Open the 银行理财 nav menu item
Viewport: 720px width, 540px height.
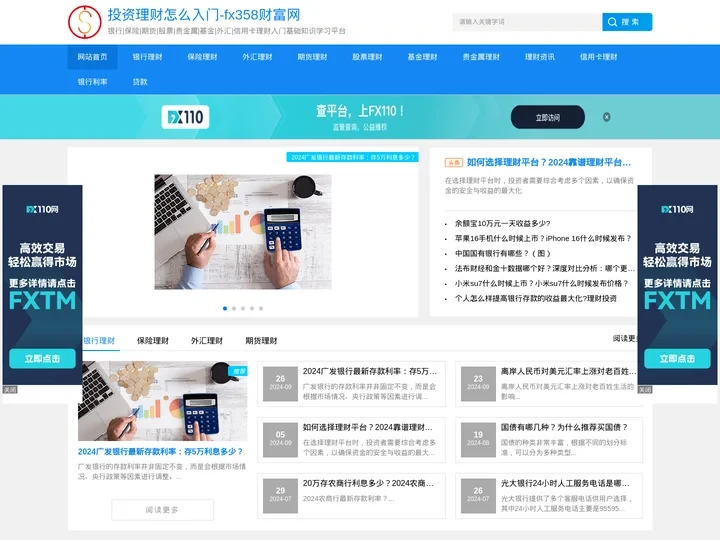tap(147, 57)
